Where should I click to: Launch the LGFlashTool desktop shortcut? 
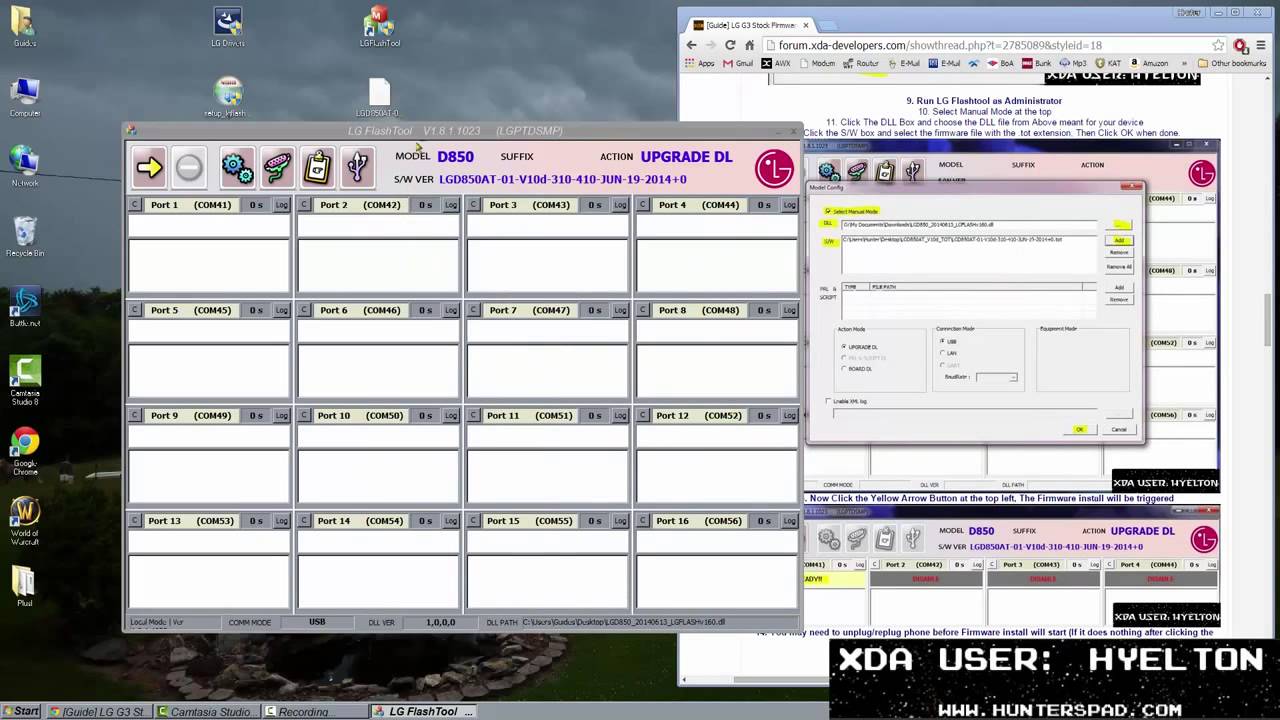[380, 28]
